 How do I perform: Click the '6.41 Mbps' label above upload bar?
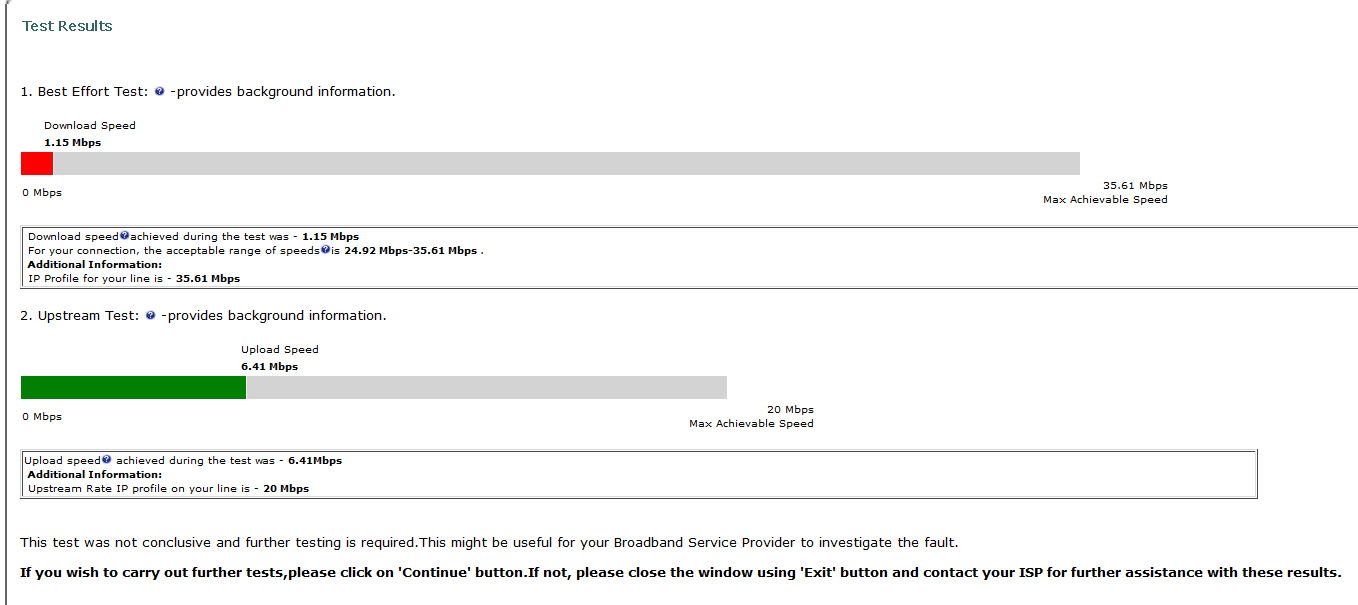pyautogui.click(x=269, y=367)
